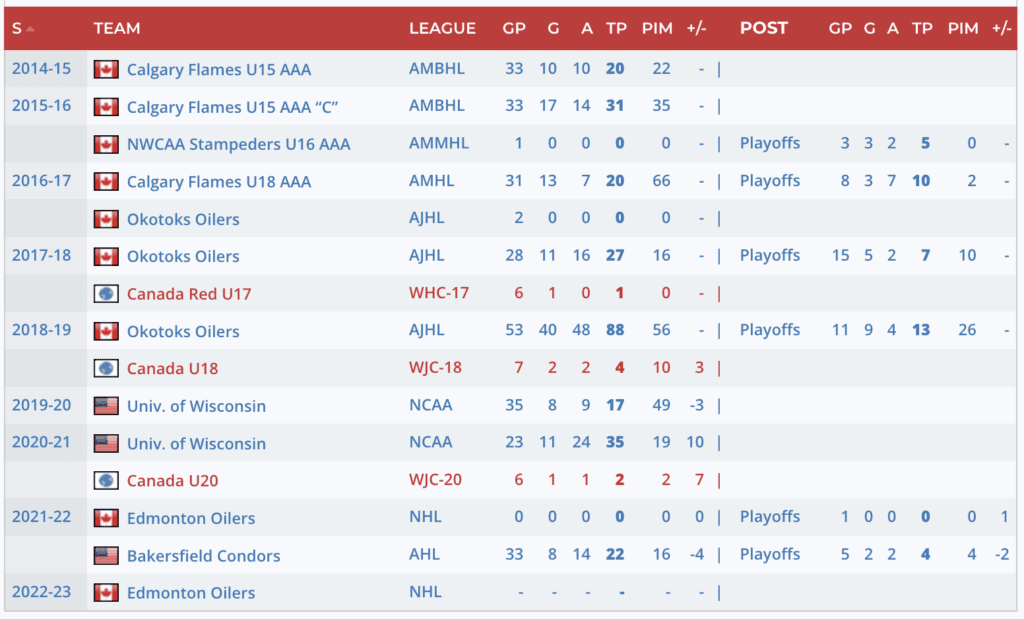Sort by the TEAM column header
The image size is (1024, 619).
117,28
